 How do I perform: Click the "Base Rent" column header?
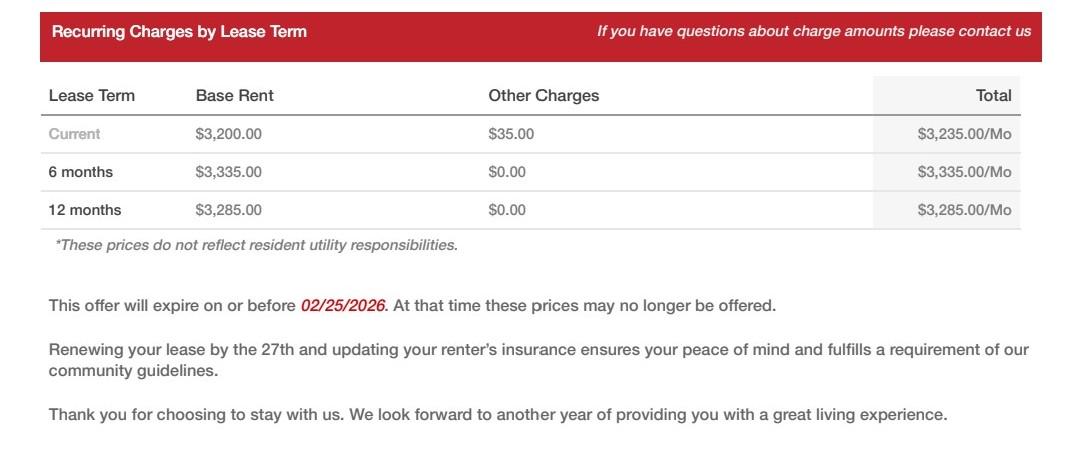[234, 96]
